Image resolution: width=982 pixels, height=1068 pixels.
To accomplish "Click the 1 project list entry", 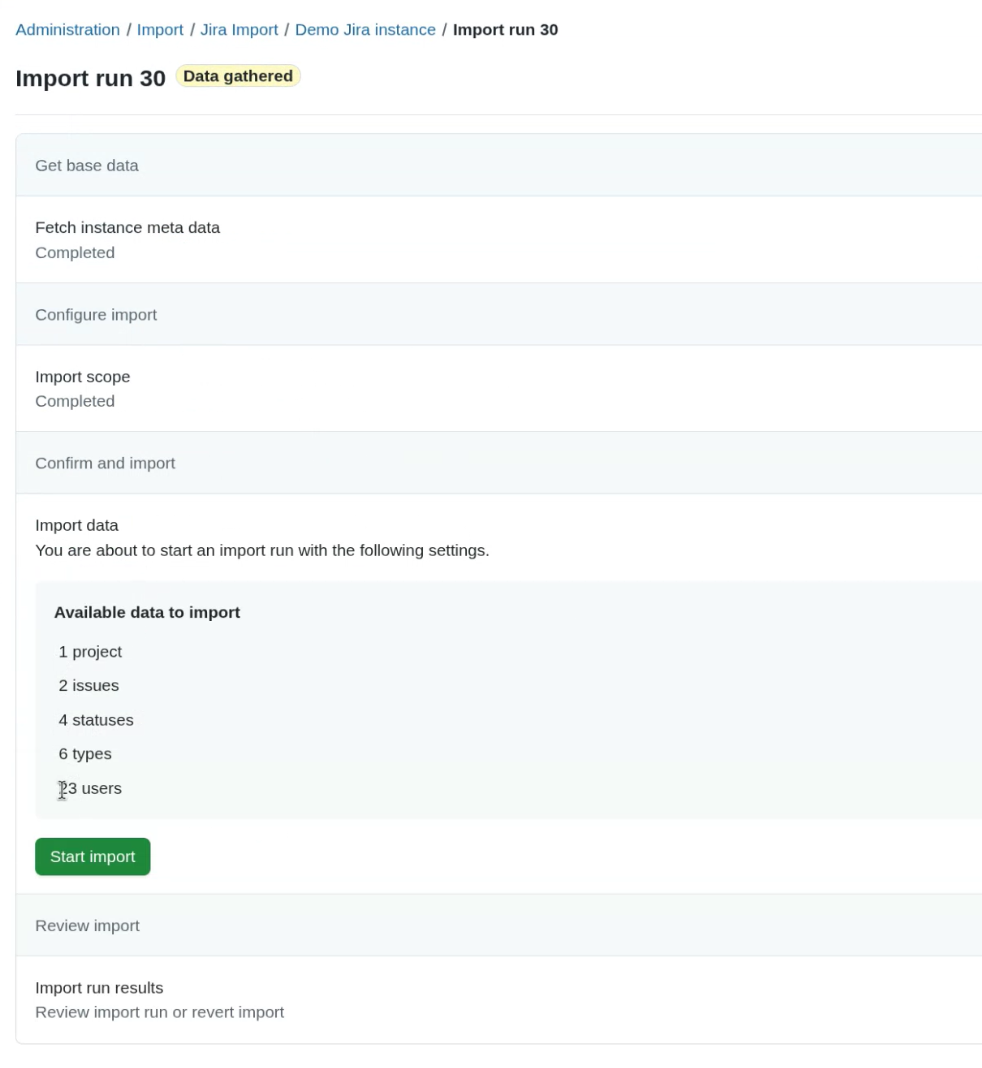I will pos(90,651).
